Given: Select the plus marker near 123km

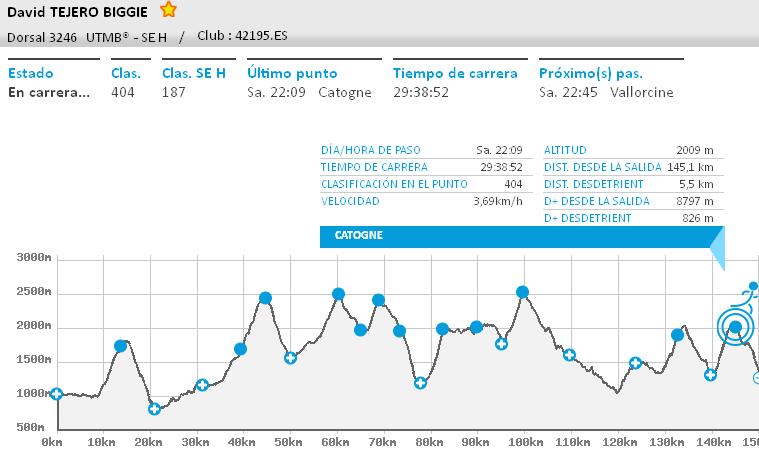Looking at the screenshot, I should point(635,362).
